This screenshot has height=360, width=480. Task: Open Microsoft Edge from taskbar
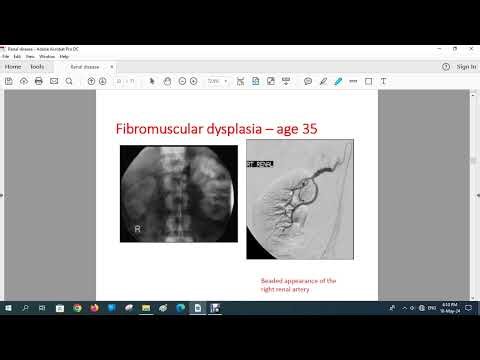point(180,308)
